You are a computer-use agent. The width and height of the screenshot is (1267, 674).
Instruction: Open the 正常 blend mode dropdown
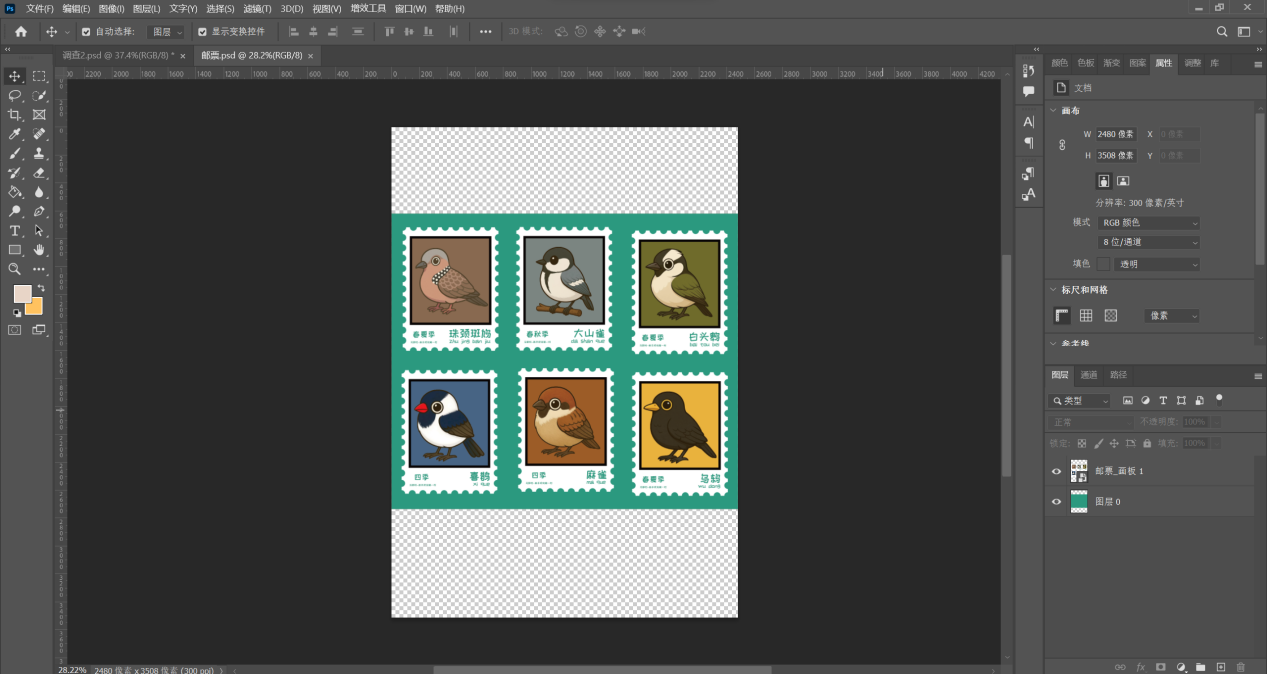tap(1091, 422)
